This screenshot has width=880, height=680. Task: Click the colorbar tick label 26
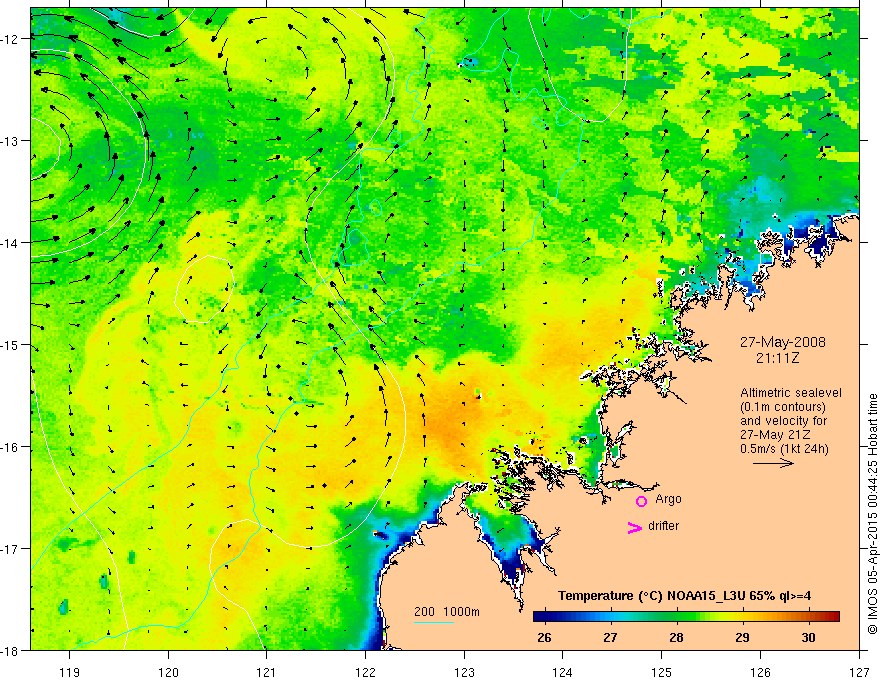click(544, 637)
